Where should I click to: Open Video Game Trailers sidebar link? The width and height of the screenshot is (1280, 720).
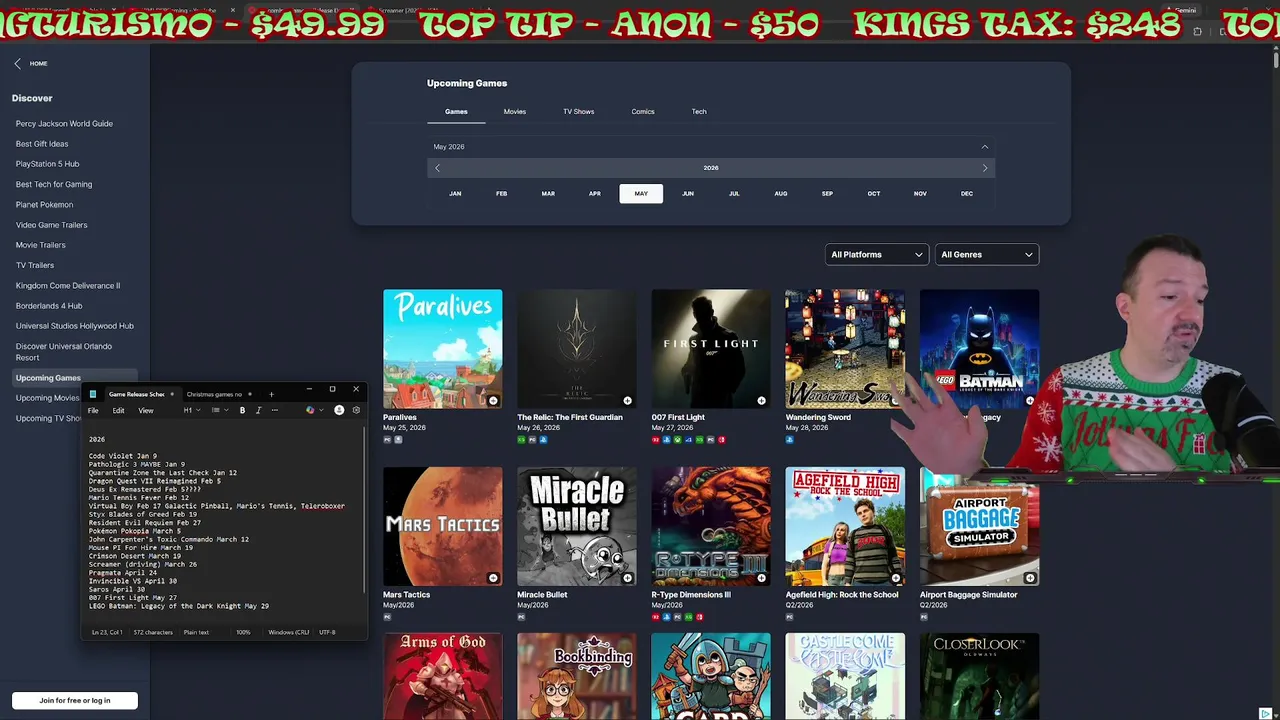point(51,225)
